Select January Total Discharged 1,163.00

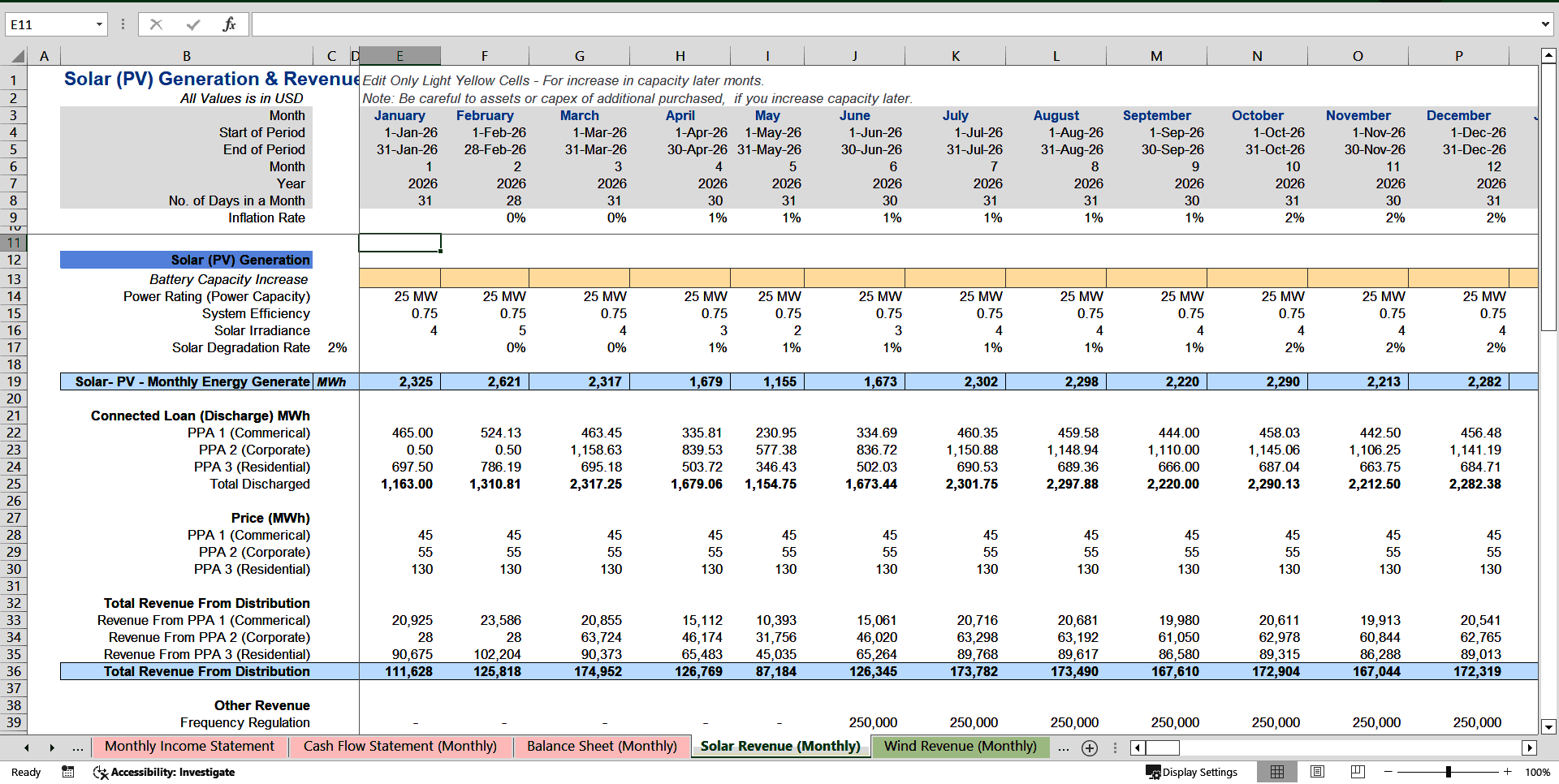click(399, 484)
